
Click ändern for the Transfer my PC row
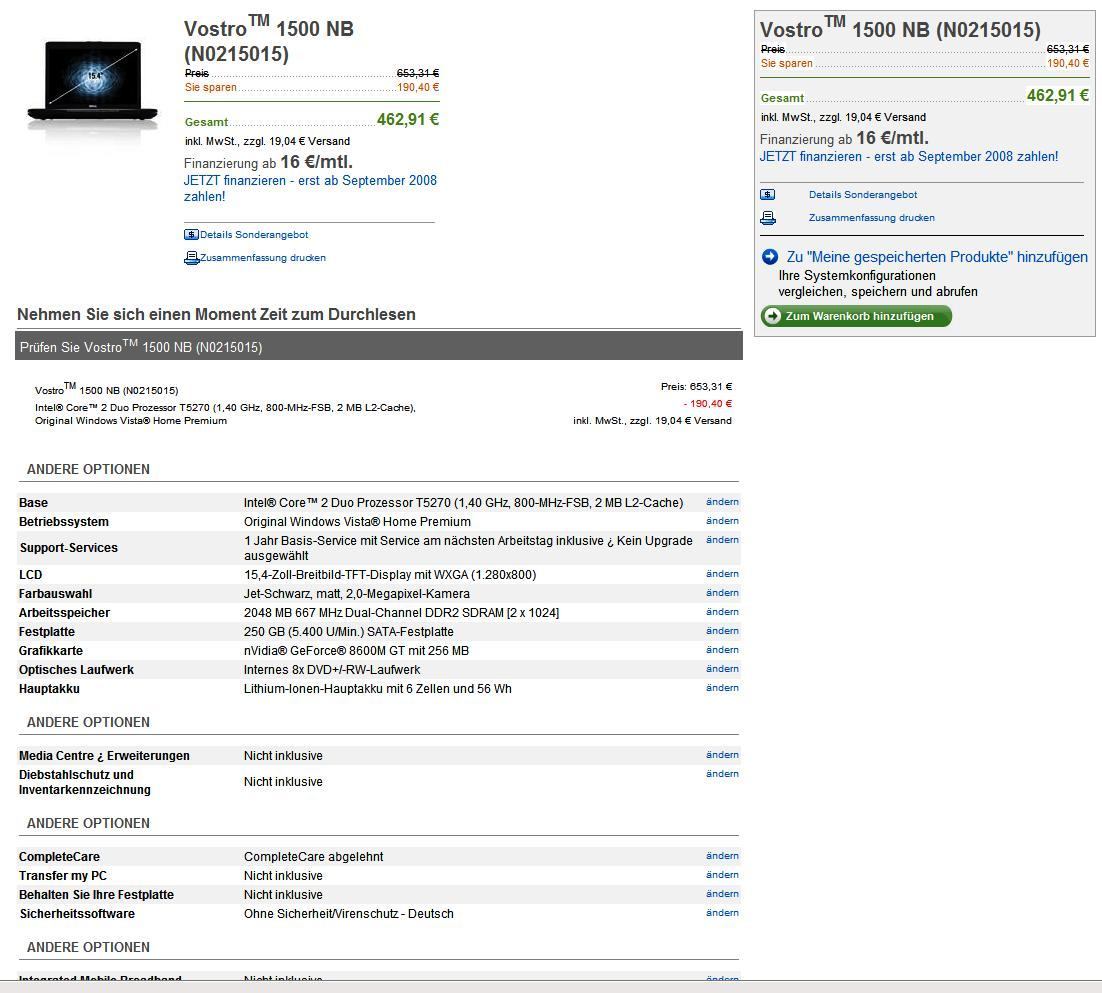[x=722, y=875]
